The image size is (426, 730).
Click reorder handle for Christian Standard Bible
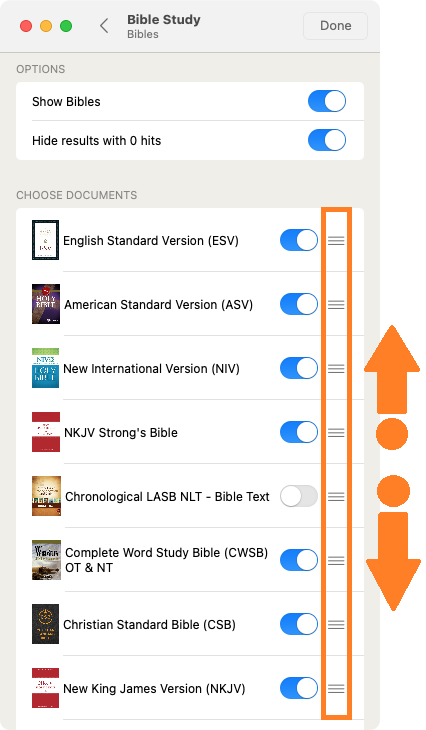(336, 624)
